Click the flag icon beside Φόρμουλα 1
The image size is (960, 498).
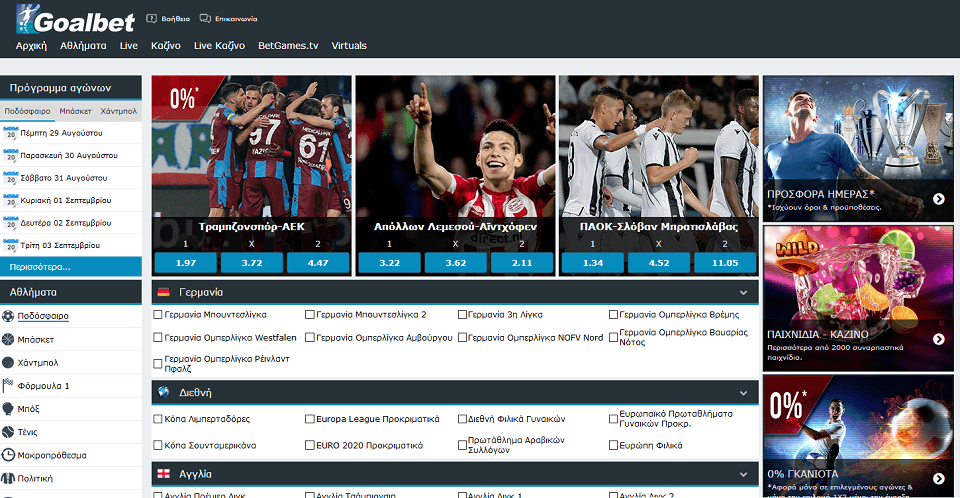8,385
